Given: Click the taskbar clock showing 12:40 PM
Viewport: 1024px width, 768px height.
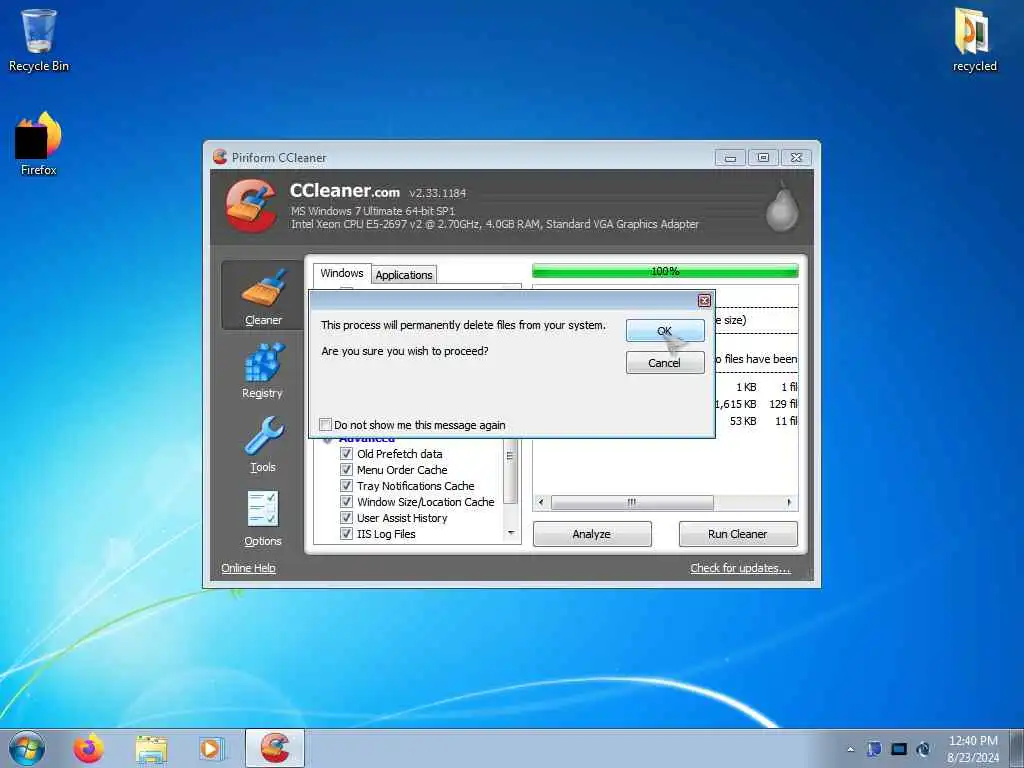Looking at the screenshot, I should click(x=973, y=749).
